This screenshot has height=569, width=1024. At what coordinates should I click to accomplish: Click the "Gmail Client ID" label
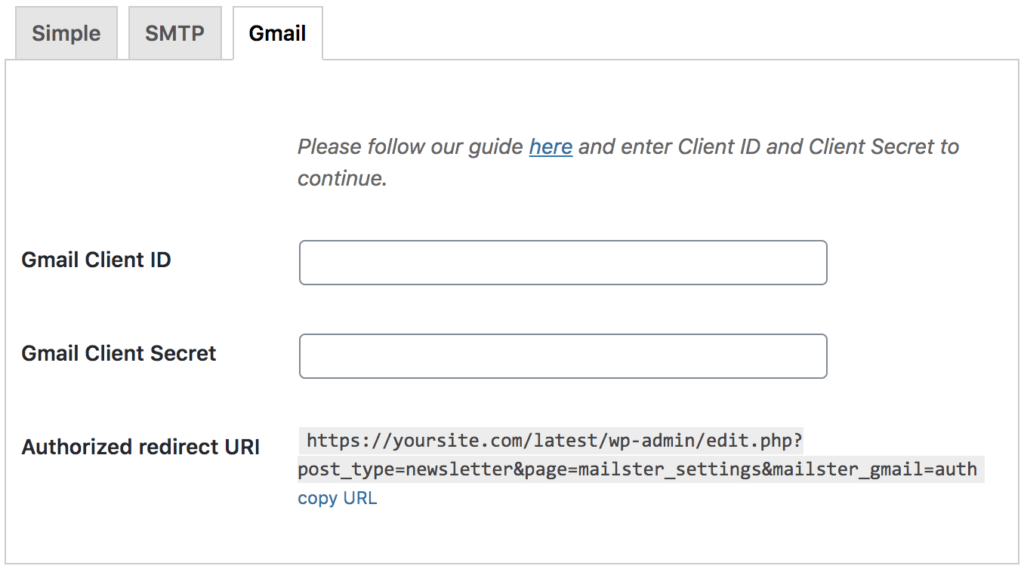point(96,260)
